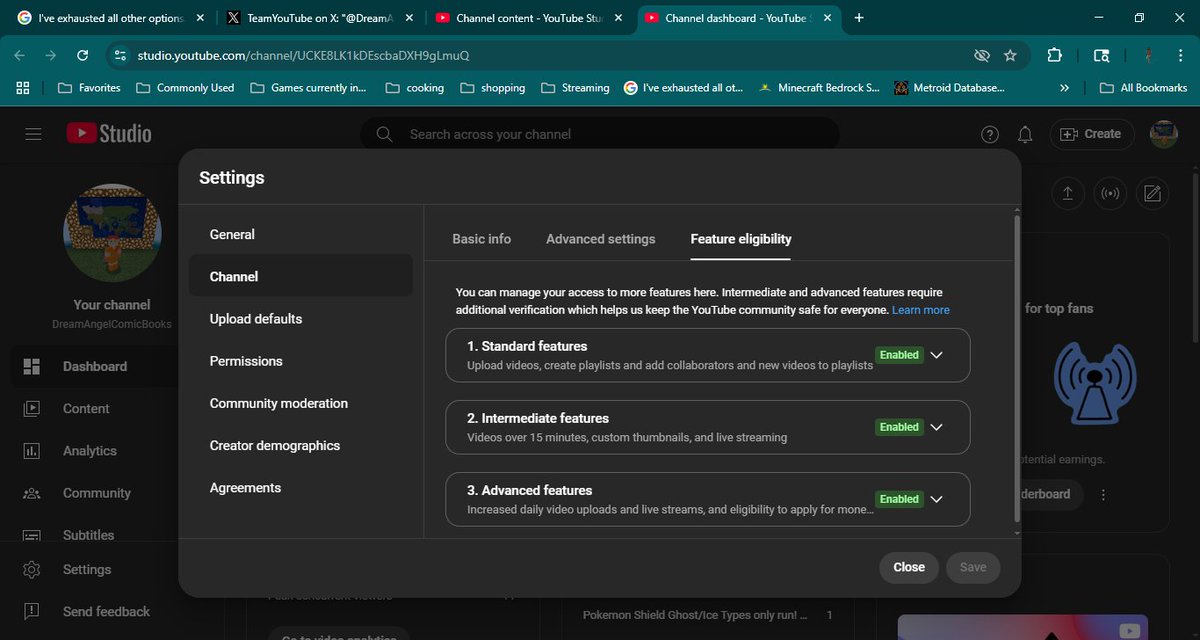Click the upload videos arrow icon
This screenshot has width=1200, height=640.
coord(1068,193)
